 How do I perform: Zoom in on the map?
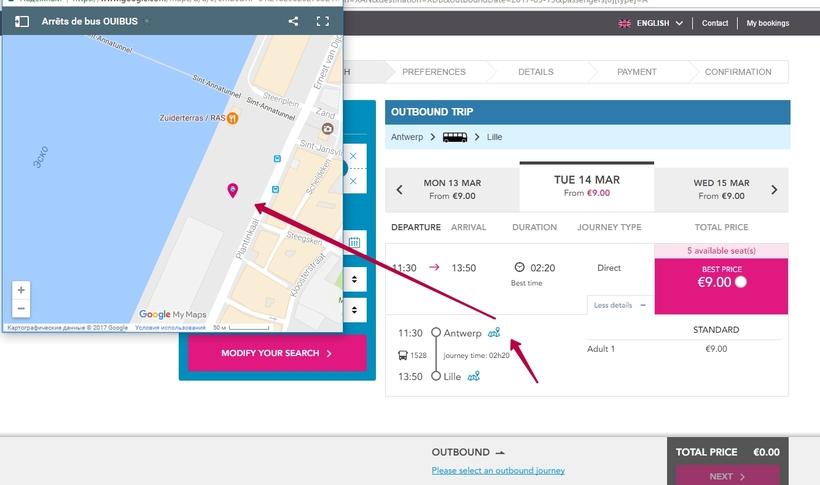[x=21, y=290]
